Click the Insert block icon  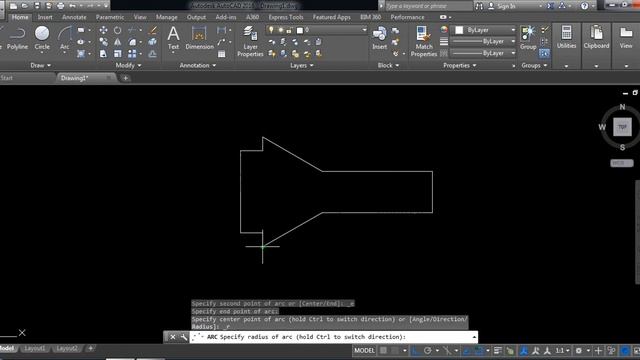coord(380,38)
